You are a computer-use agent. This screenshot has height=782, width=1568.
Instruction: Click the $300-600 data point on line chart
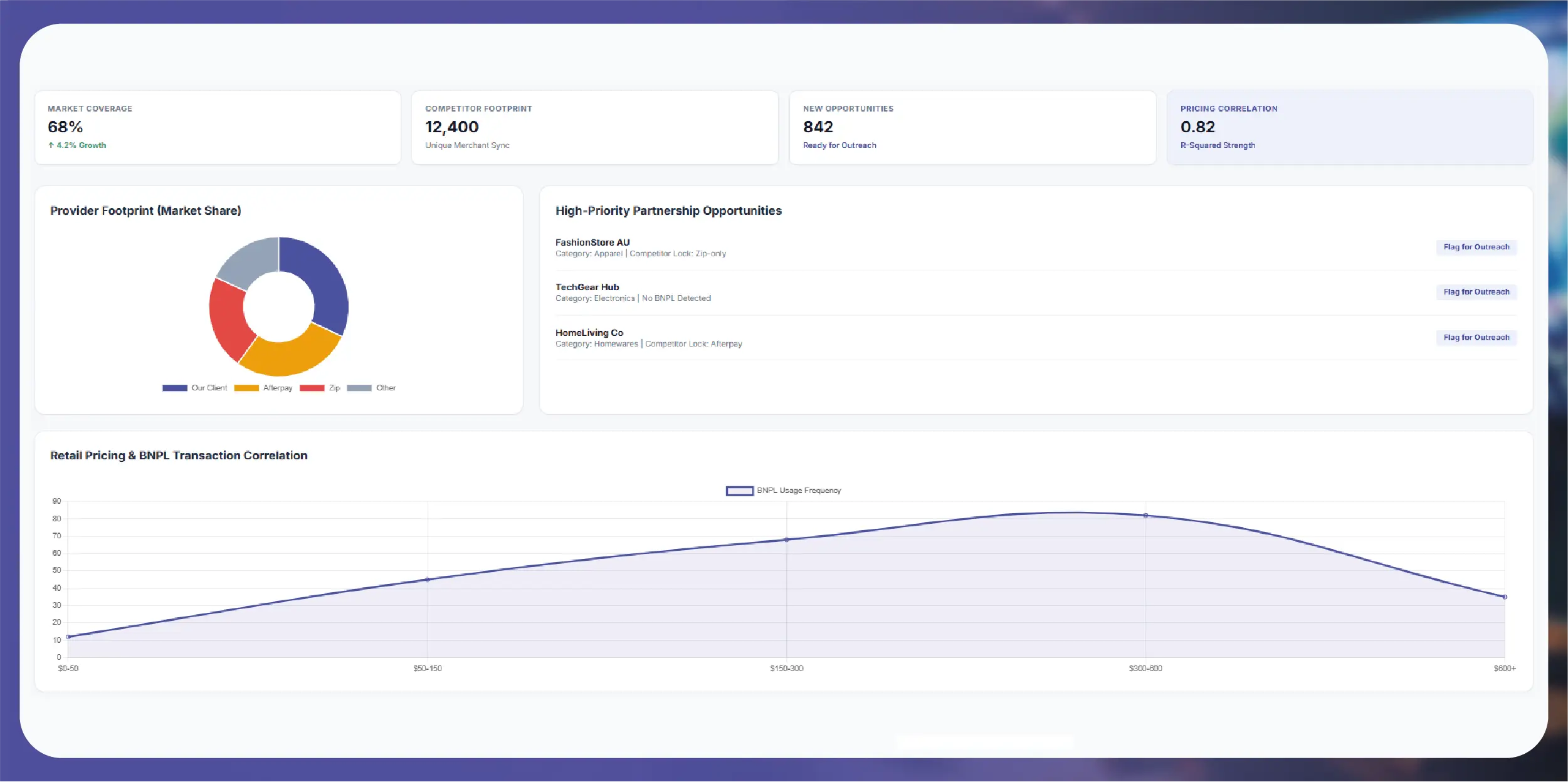point(1145,516)
